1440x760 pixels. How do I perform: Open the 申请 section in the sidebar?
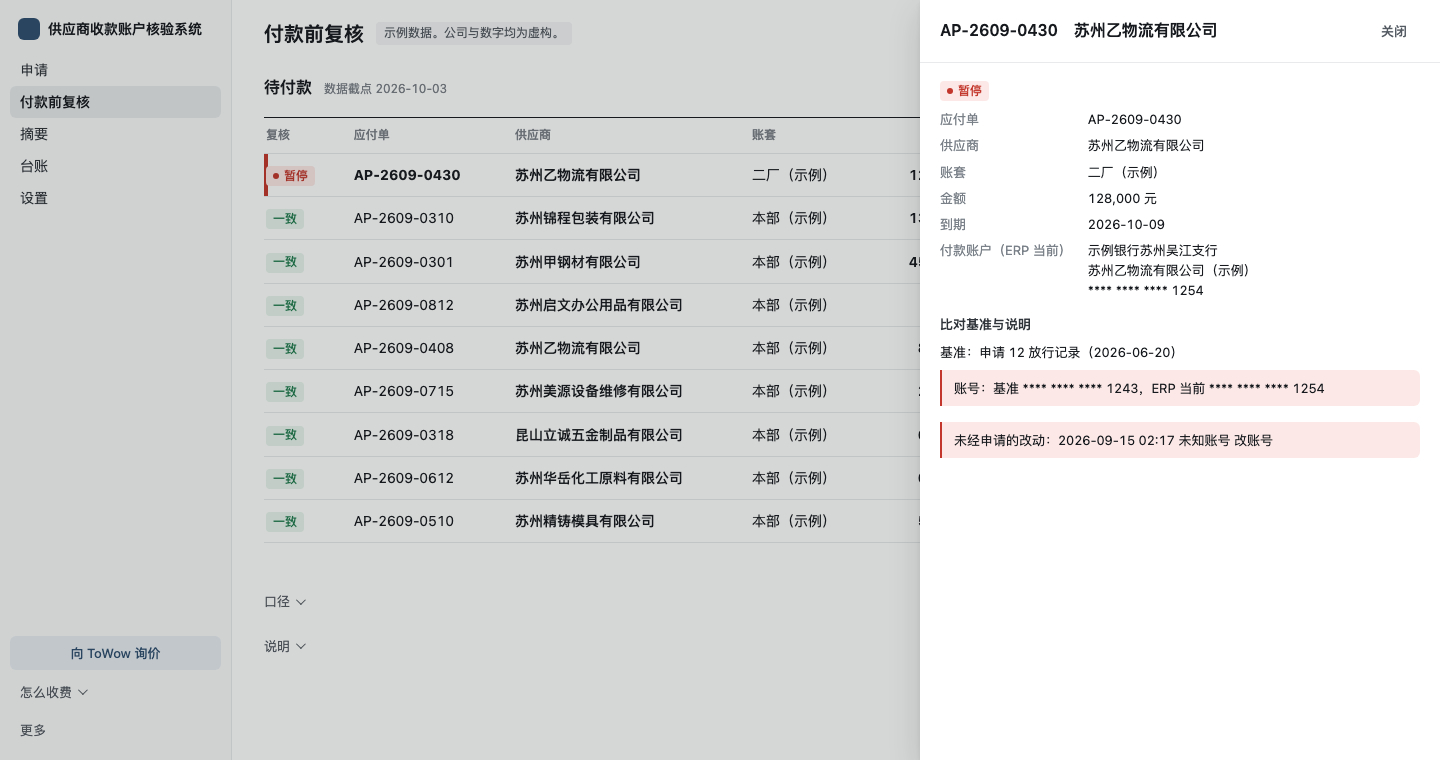click(x=115, y=70)
